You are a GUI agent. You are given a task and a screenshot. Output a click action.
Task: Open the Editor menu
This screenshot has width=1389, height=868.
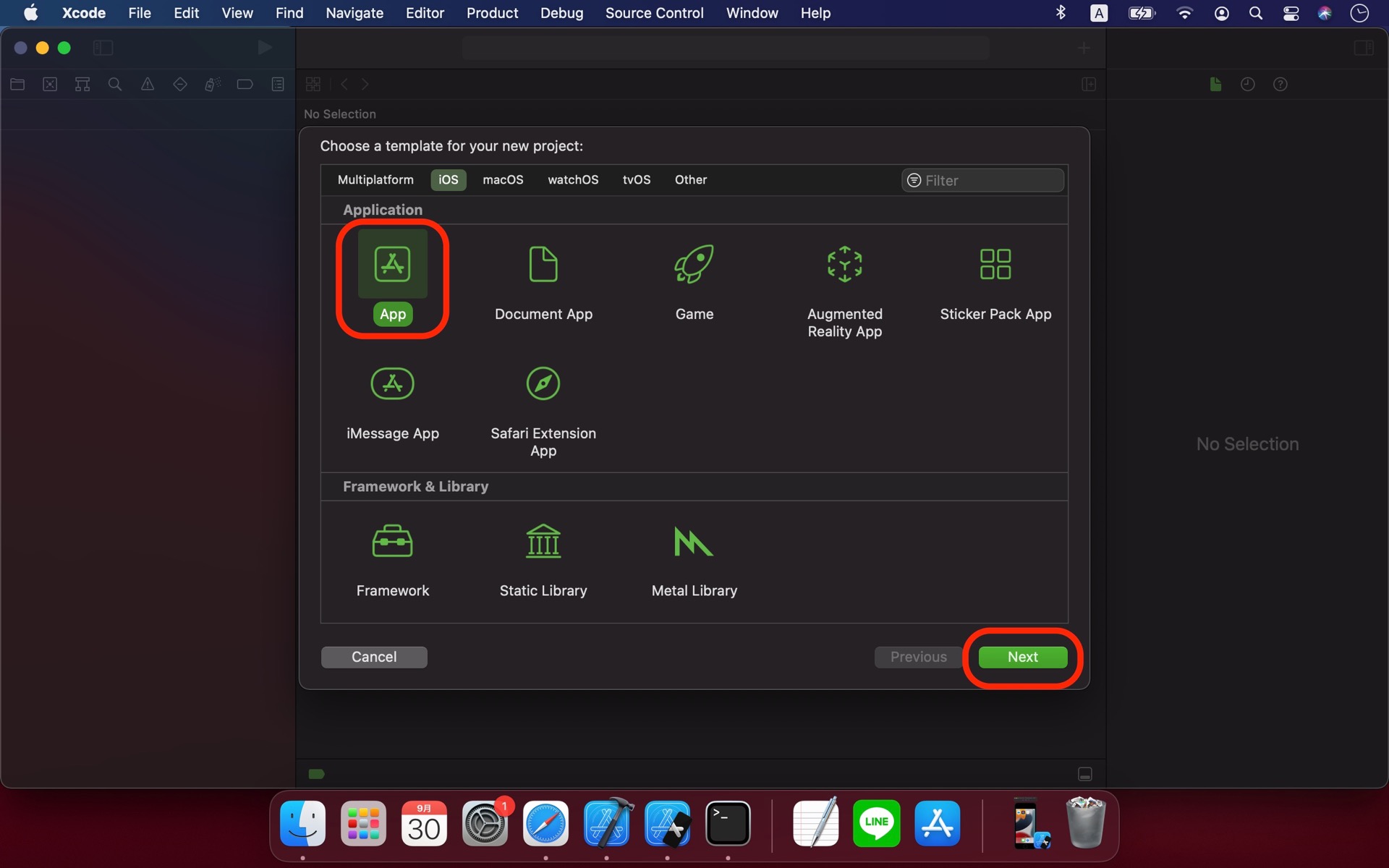(425, 13)
